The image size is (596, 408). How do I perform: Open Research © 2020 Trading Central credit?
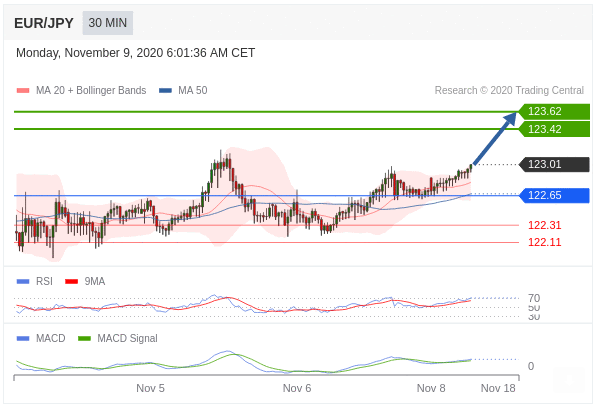[x=509, y=90]
